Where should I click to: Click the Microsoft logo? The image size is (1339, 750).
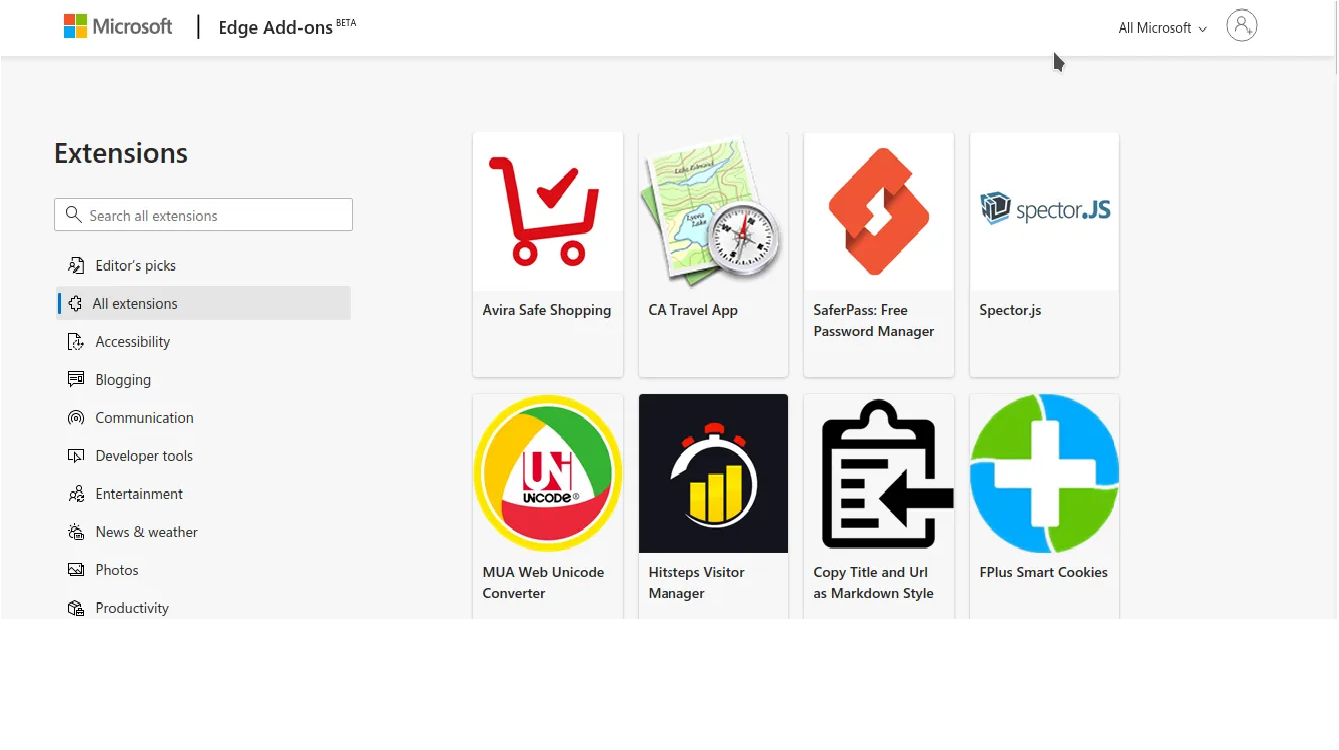pos(118,27)
